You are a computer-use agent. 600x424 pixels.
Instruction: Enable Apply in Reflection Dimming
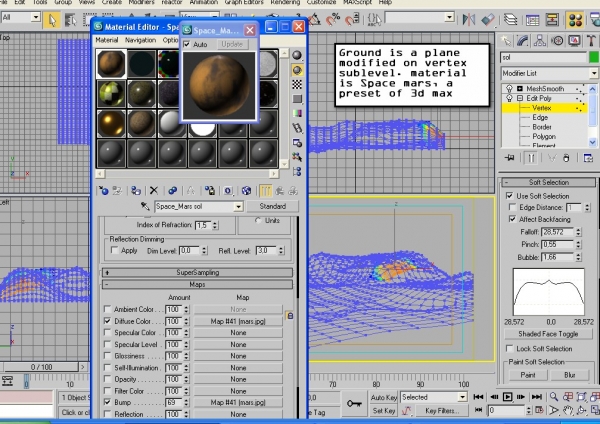[x=114, y=250]
